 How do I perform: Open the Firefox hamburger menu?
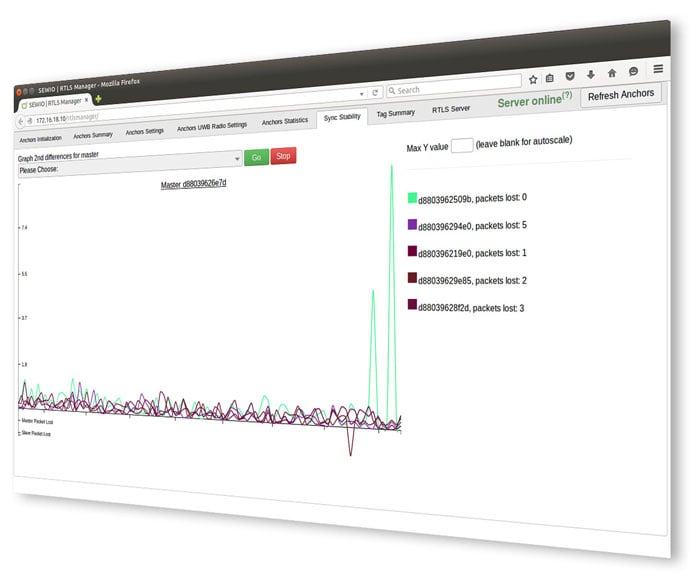tap(658, 69)
